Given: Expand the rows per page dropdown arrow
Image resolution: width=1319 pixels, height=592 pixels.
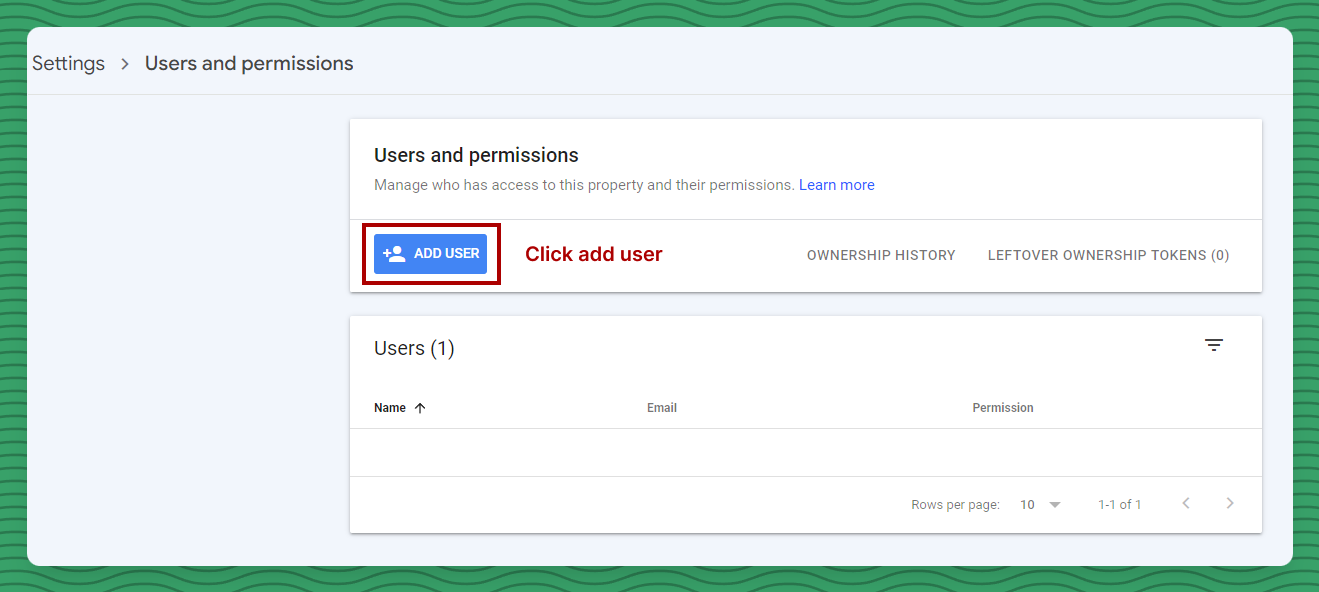Looking at the screenshot, I should [x=1055, y=505].
